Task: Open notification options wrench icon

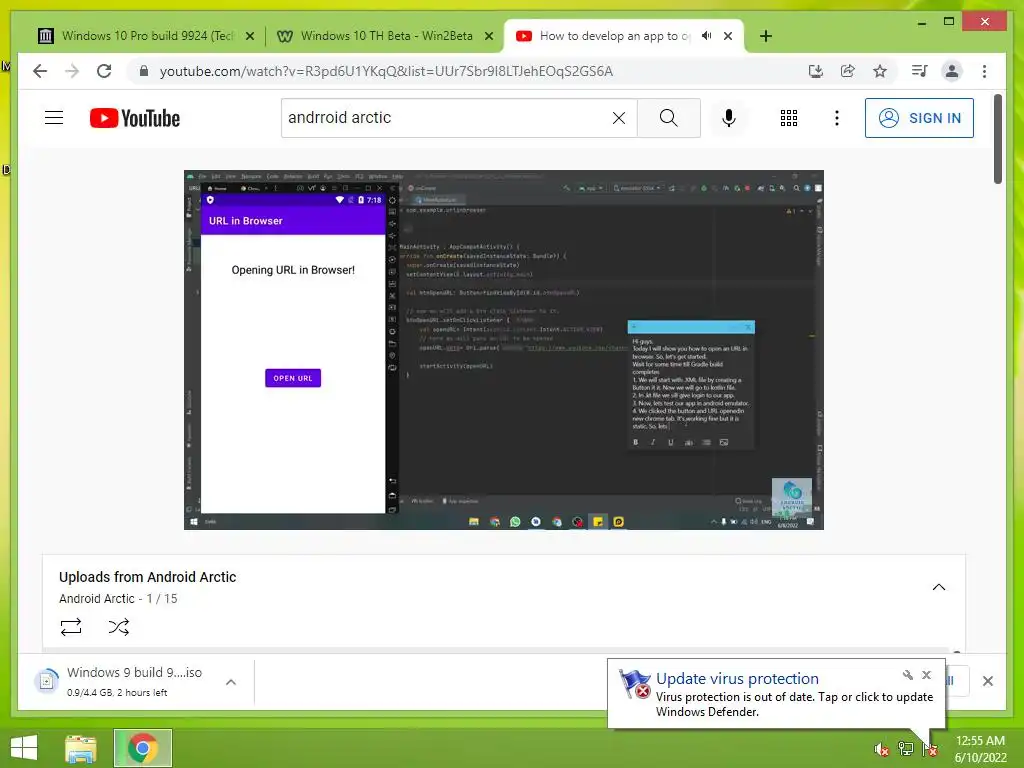Action: click(x=908, y=675)
